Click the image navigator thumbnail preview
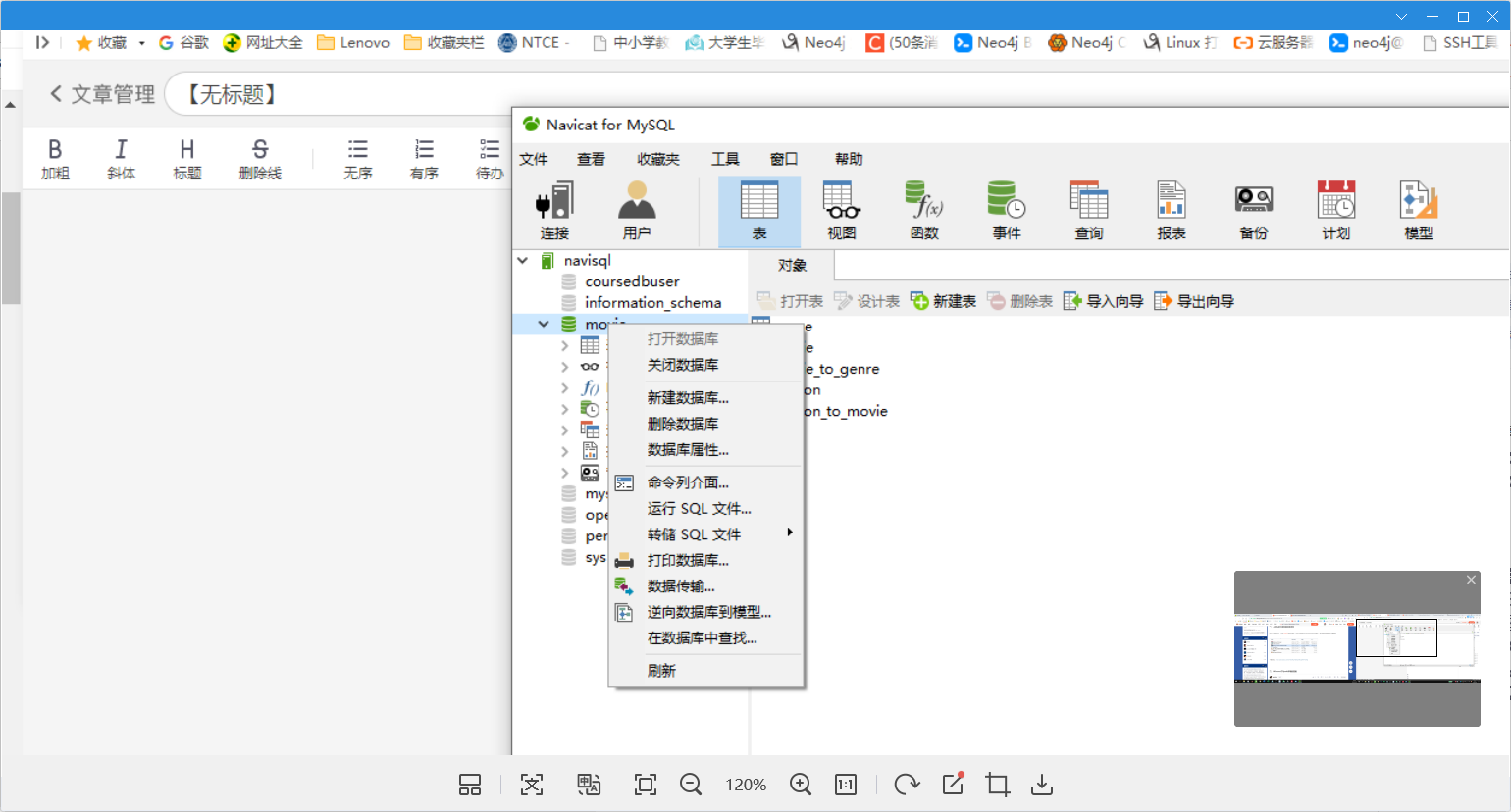Viewport: 1511px width, 812px height. pos(1357,648)
